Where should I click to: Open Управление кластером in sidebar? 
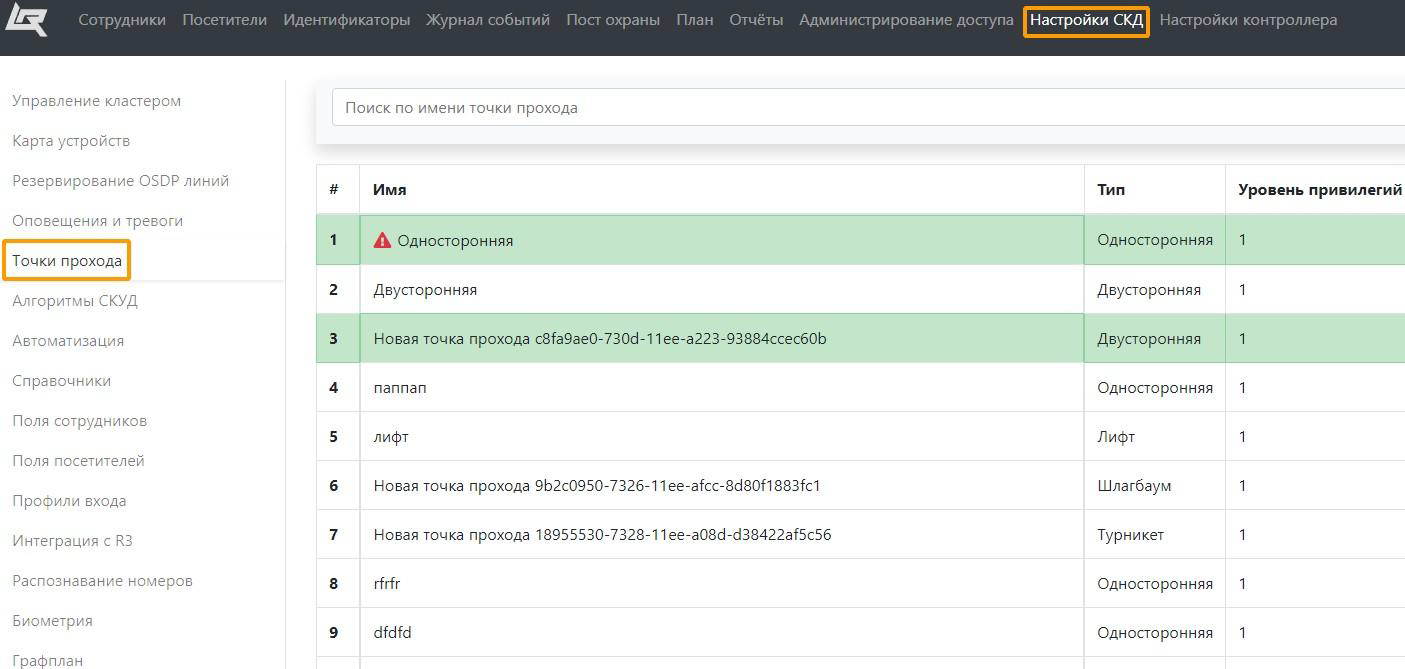[x=96, y=101]
